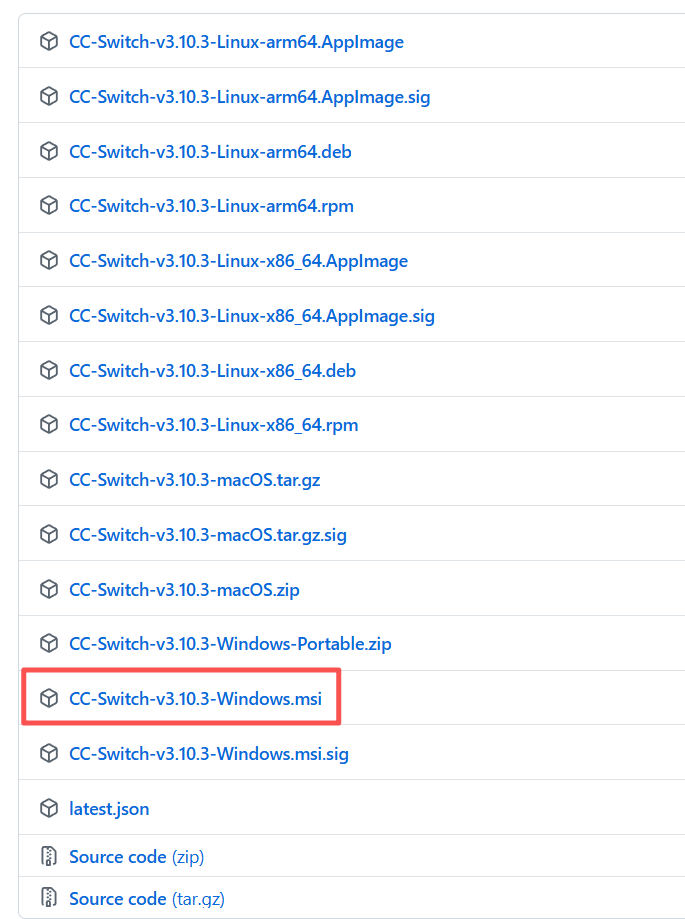The width and height of the screenshot is (685, 919).
Task: Get the CC-Switch-v3.10.3-Linux-arm64.rpm package
Action: 212,206
